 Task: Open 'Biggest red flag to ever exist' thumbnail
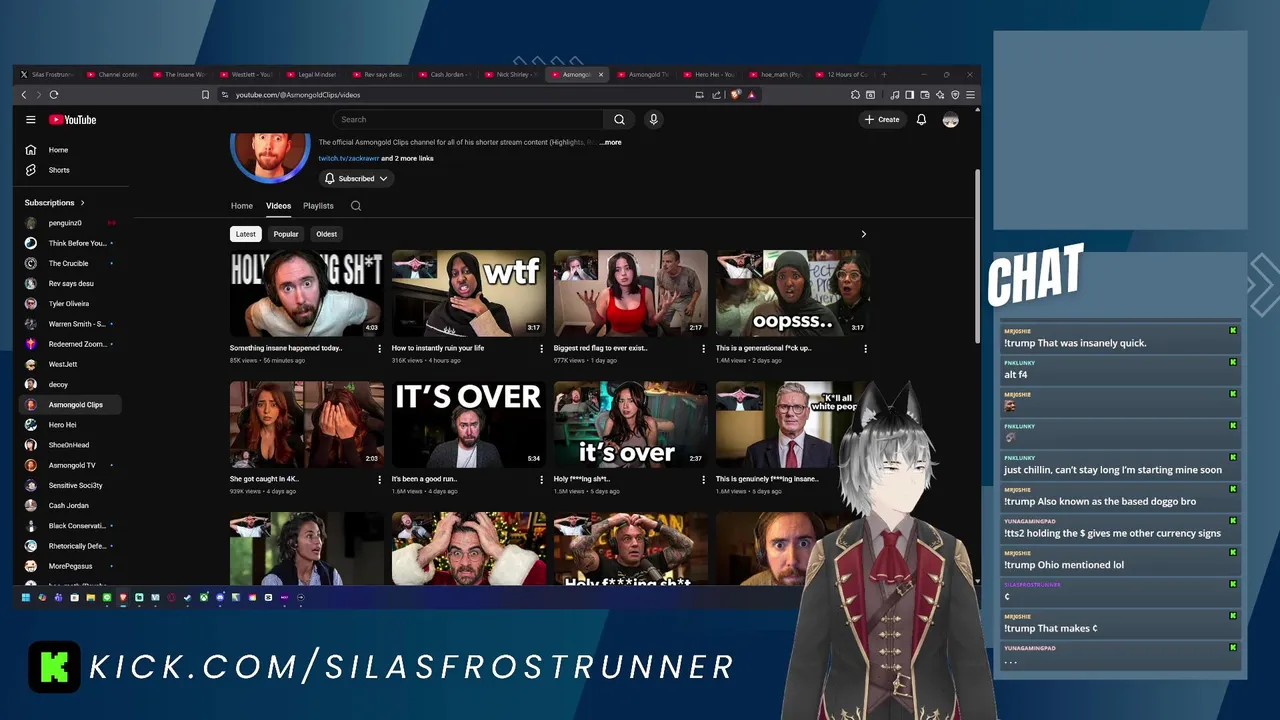coord(630,293)
